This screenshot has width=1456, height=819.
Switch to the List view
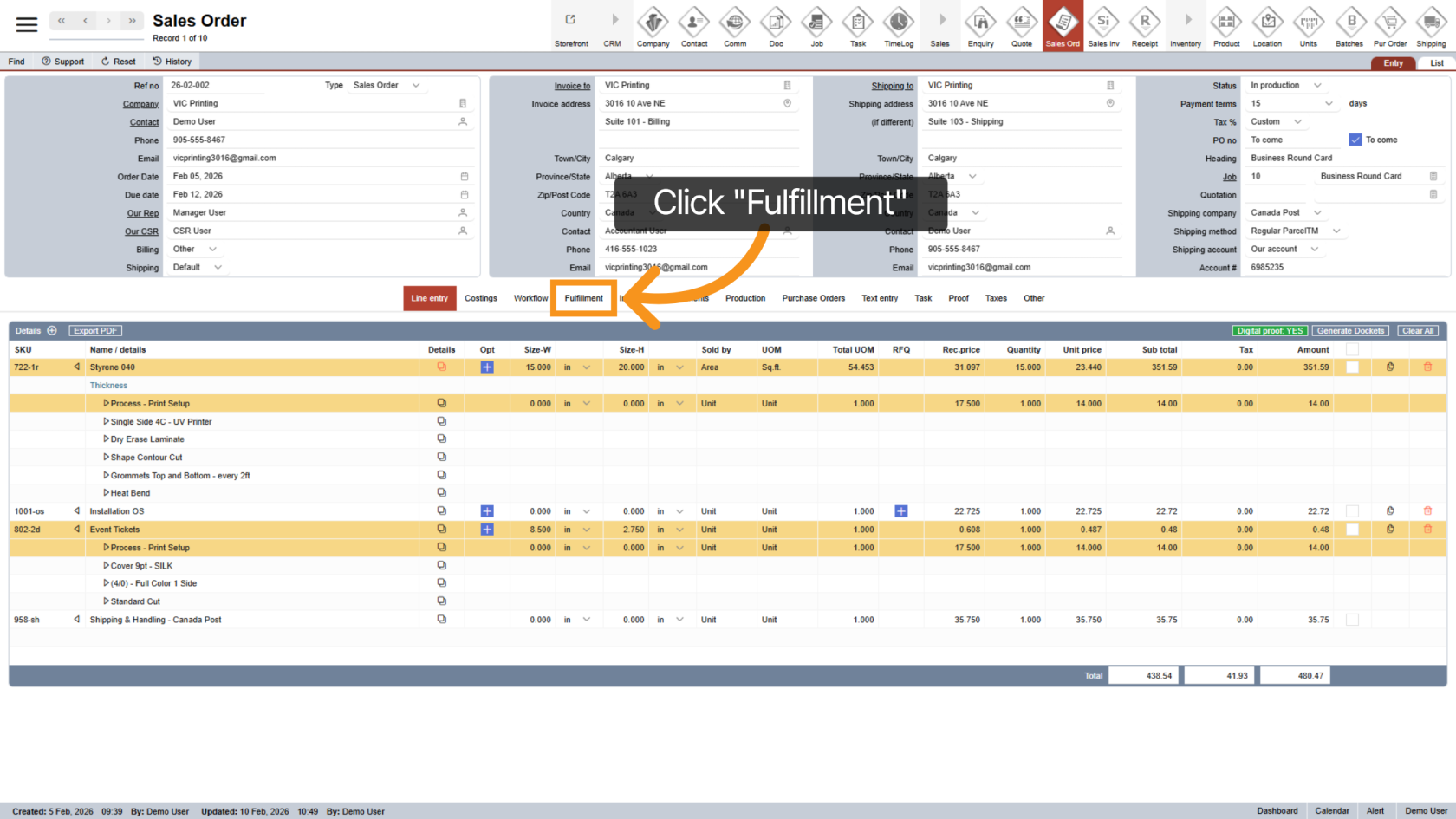[1436, 63]
